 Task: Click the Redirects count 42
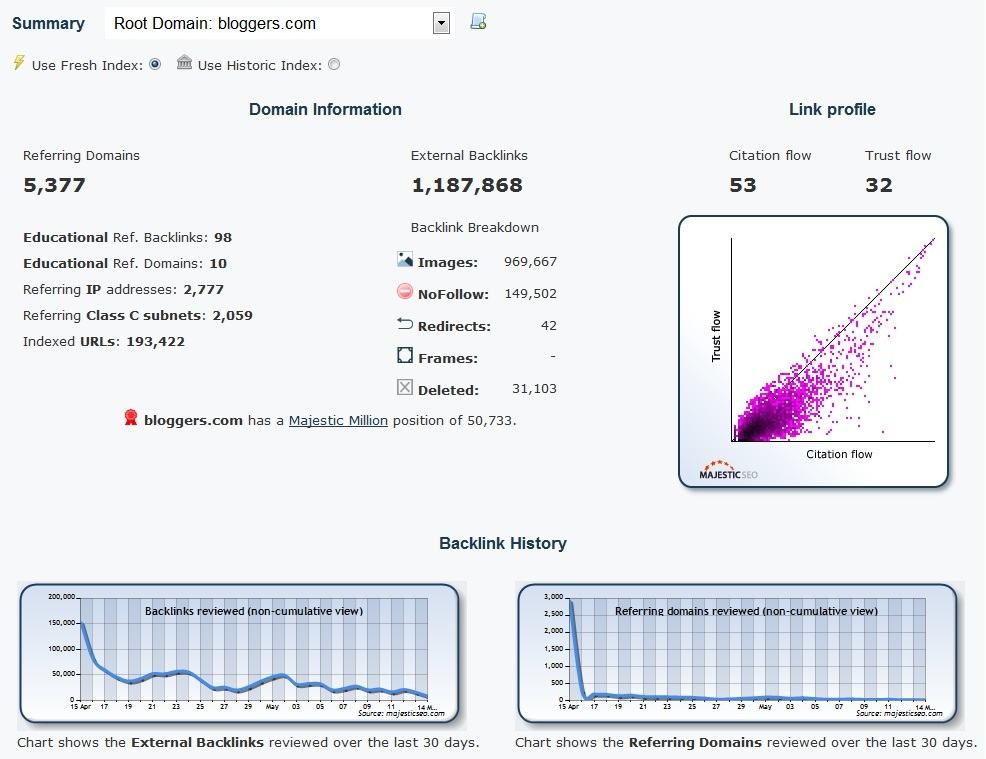point(548,326)
